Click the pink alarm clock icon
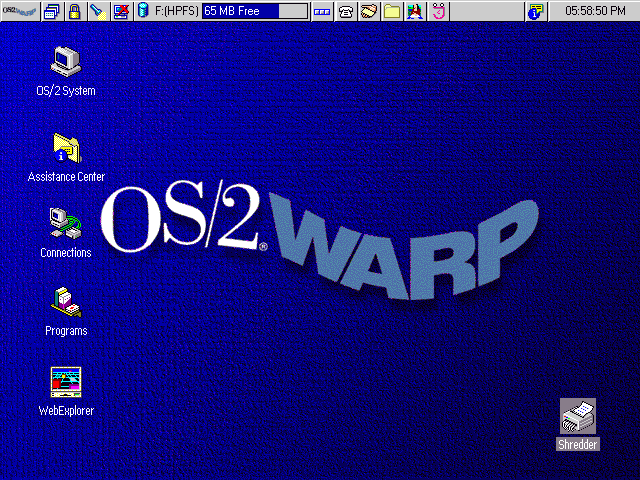 pyautogui.click(x=438, y=11)
